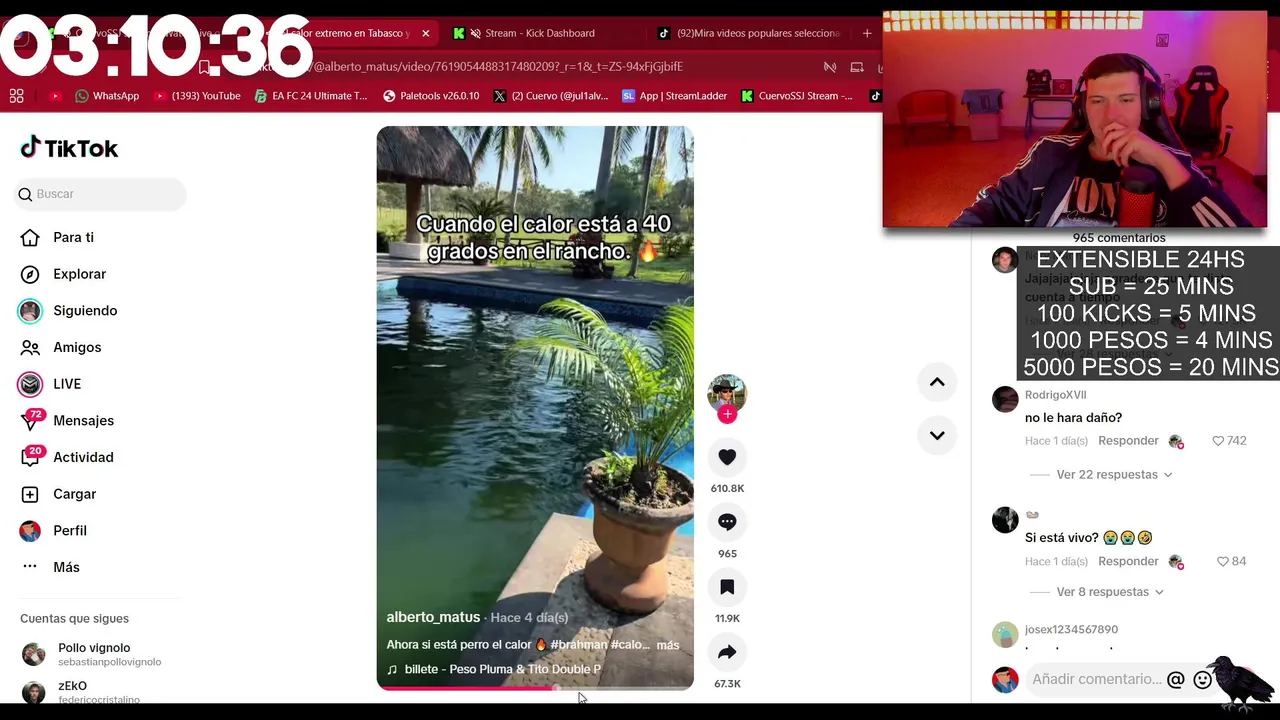Image resolution: width=1280 pixels, height=720 pixels.
Task: Switch to Stream - Kick Dashboard tab
Action: click(538, 33)
